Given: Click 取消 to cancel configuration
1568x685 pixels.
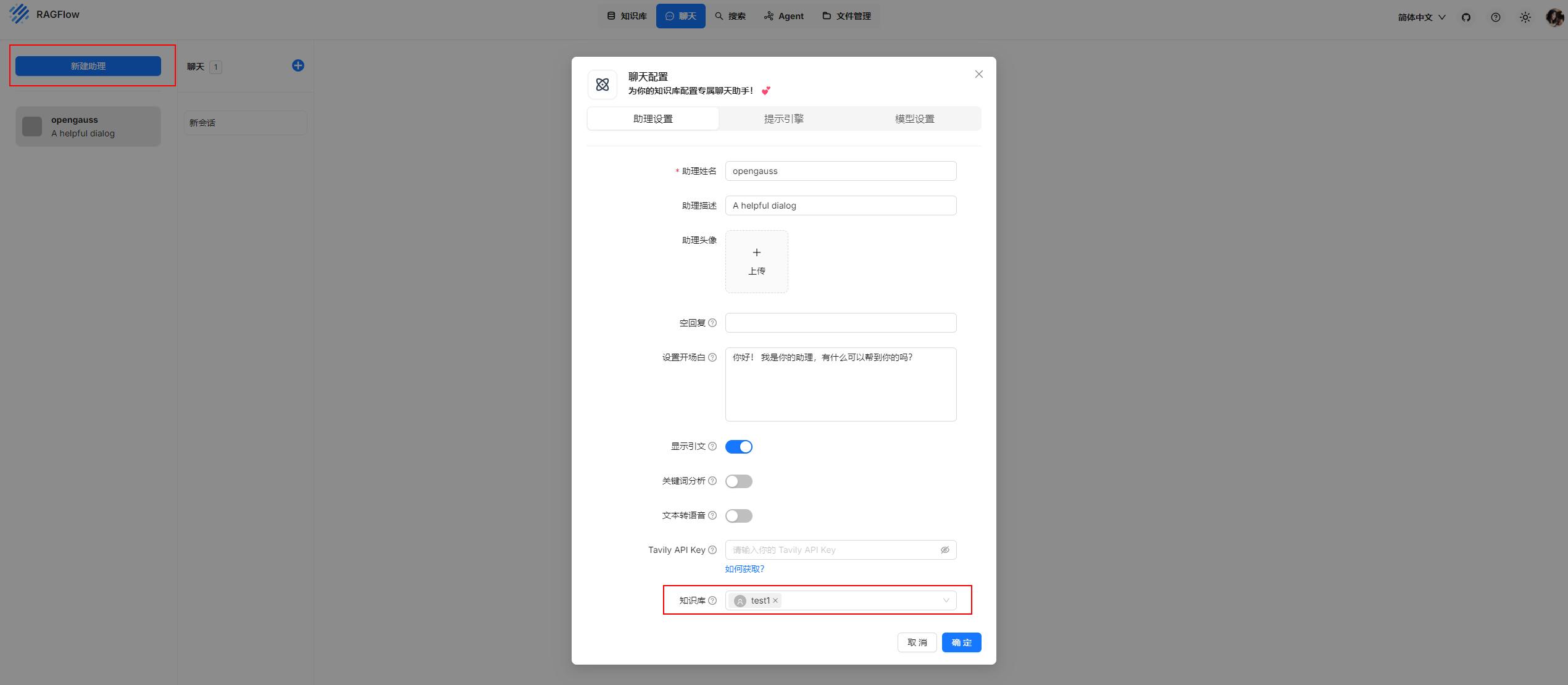Looking at the screenshot, I should (917, 642).
